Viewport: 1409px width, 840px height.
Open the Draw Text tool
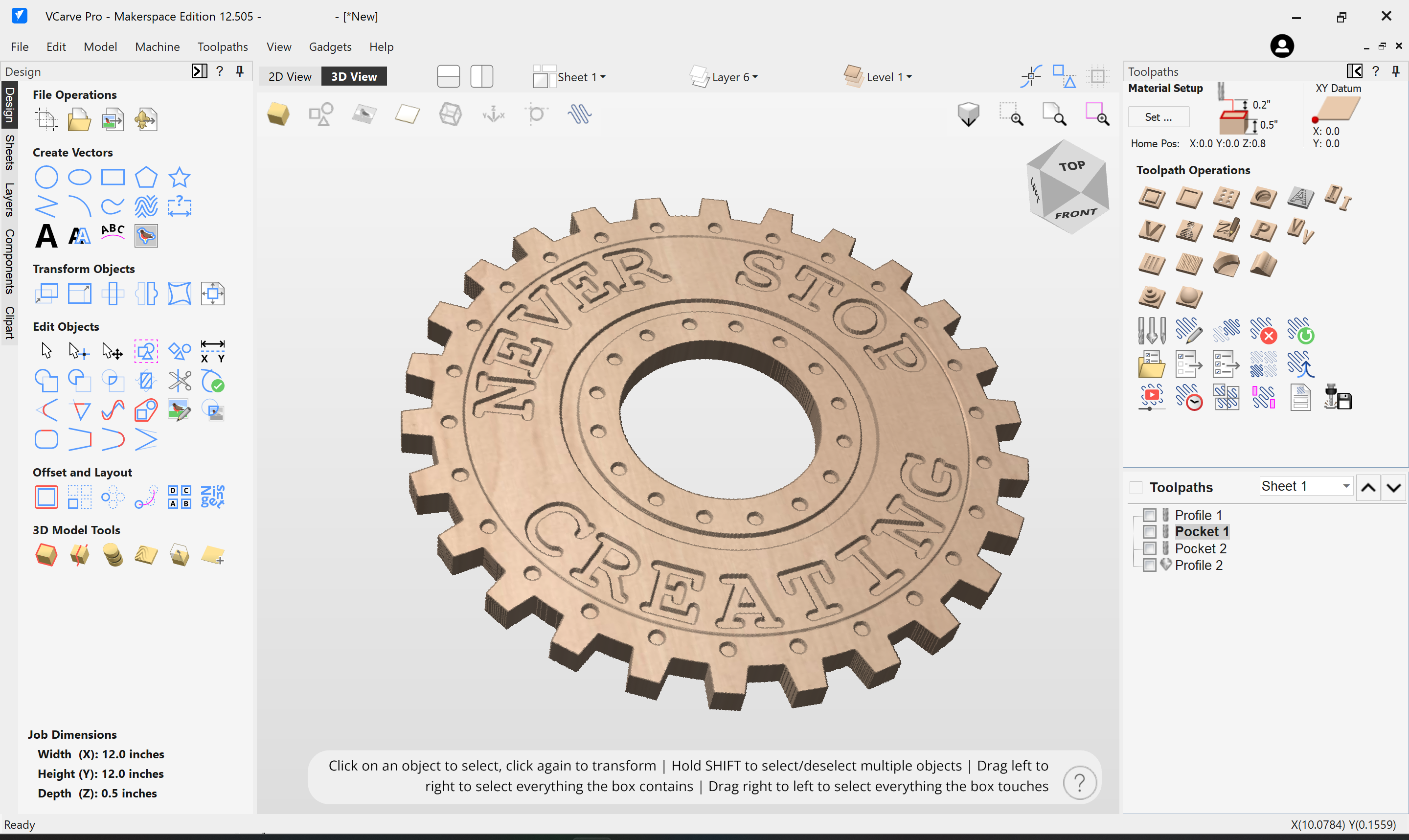(46, 237)
